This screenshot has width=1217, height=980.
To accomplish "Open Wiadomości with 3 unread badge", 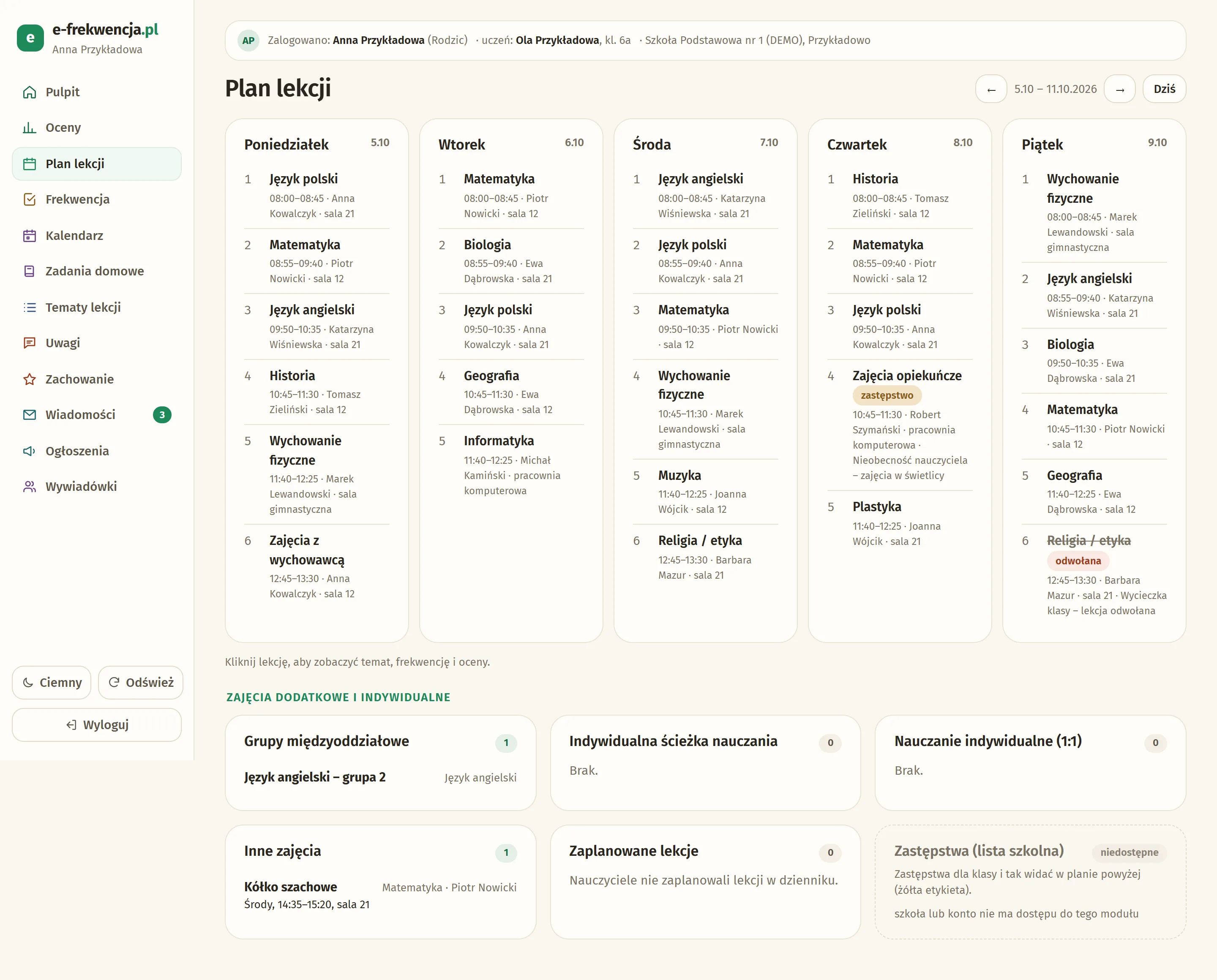I will coord(97,415).
